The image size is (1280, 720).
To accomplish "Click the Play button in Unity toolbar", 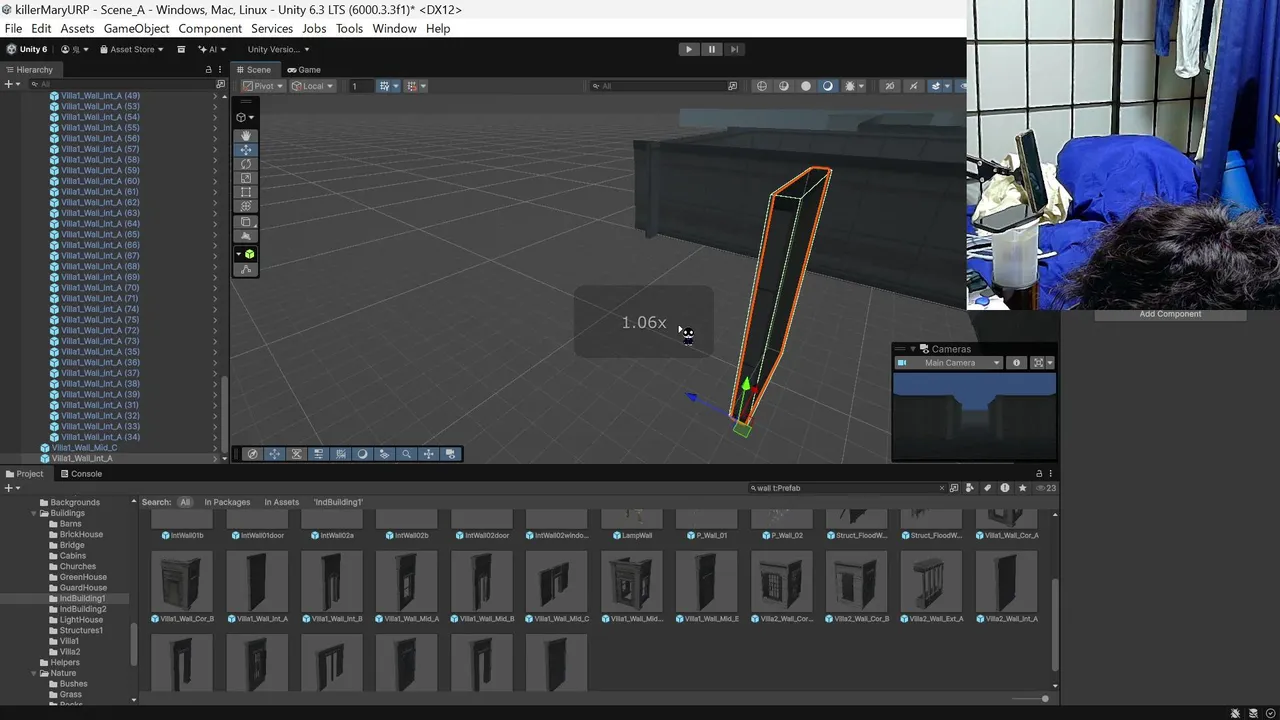I will [x=688, y=49].
